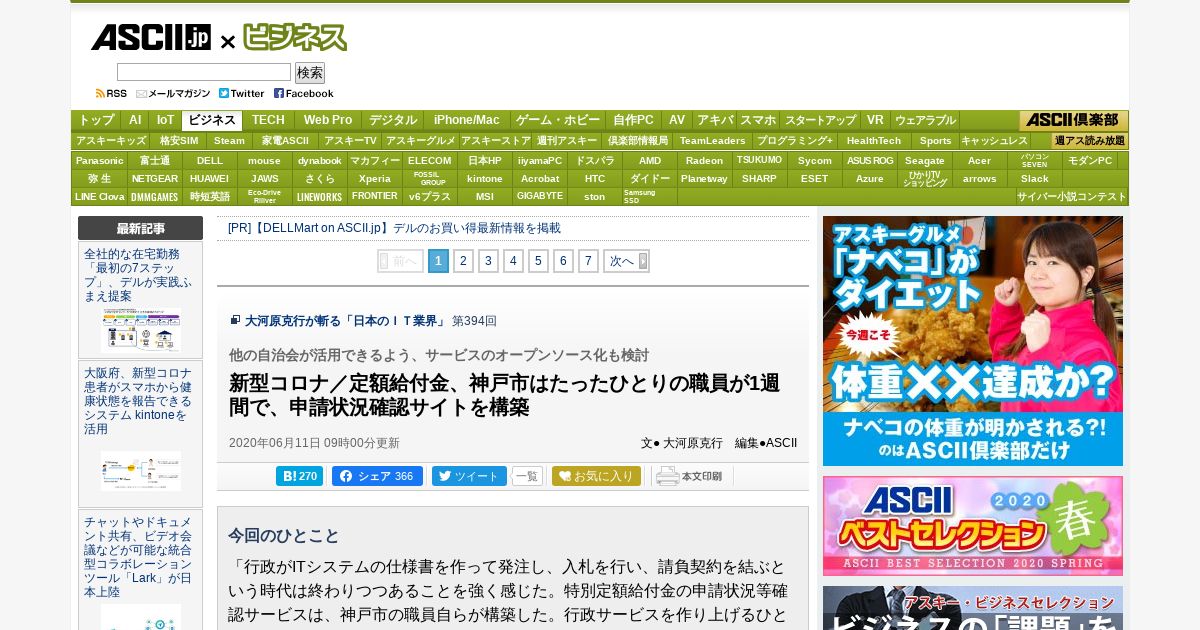
Task: Open the ASCII Twitter link
Action: click(x=242, y=93)
